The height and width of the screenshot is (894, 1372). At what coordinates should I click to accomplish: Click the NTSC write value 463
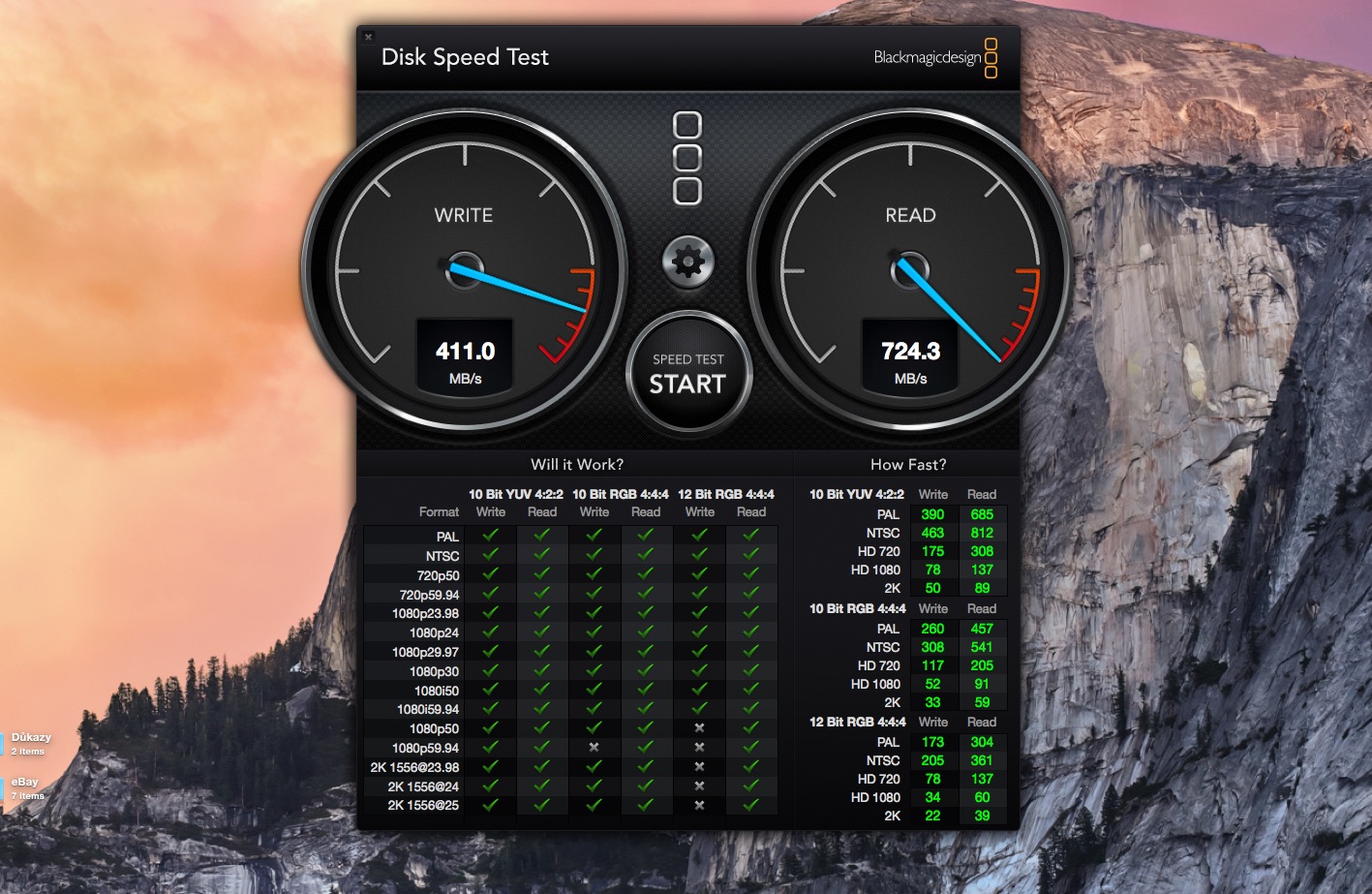(932, 533)
